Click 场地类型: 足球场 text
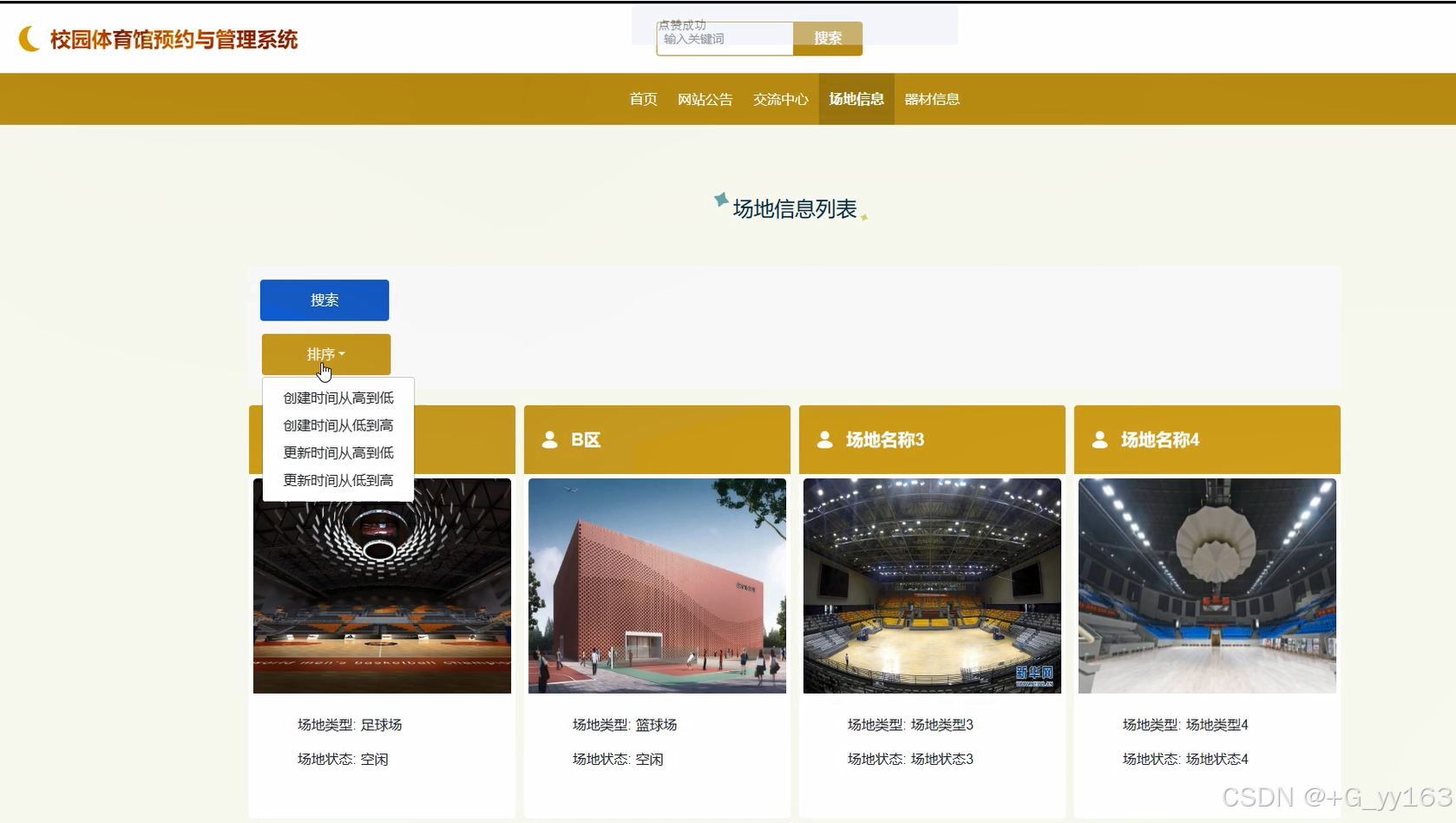 coord(350,725)
